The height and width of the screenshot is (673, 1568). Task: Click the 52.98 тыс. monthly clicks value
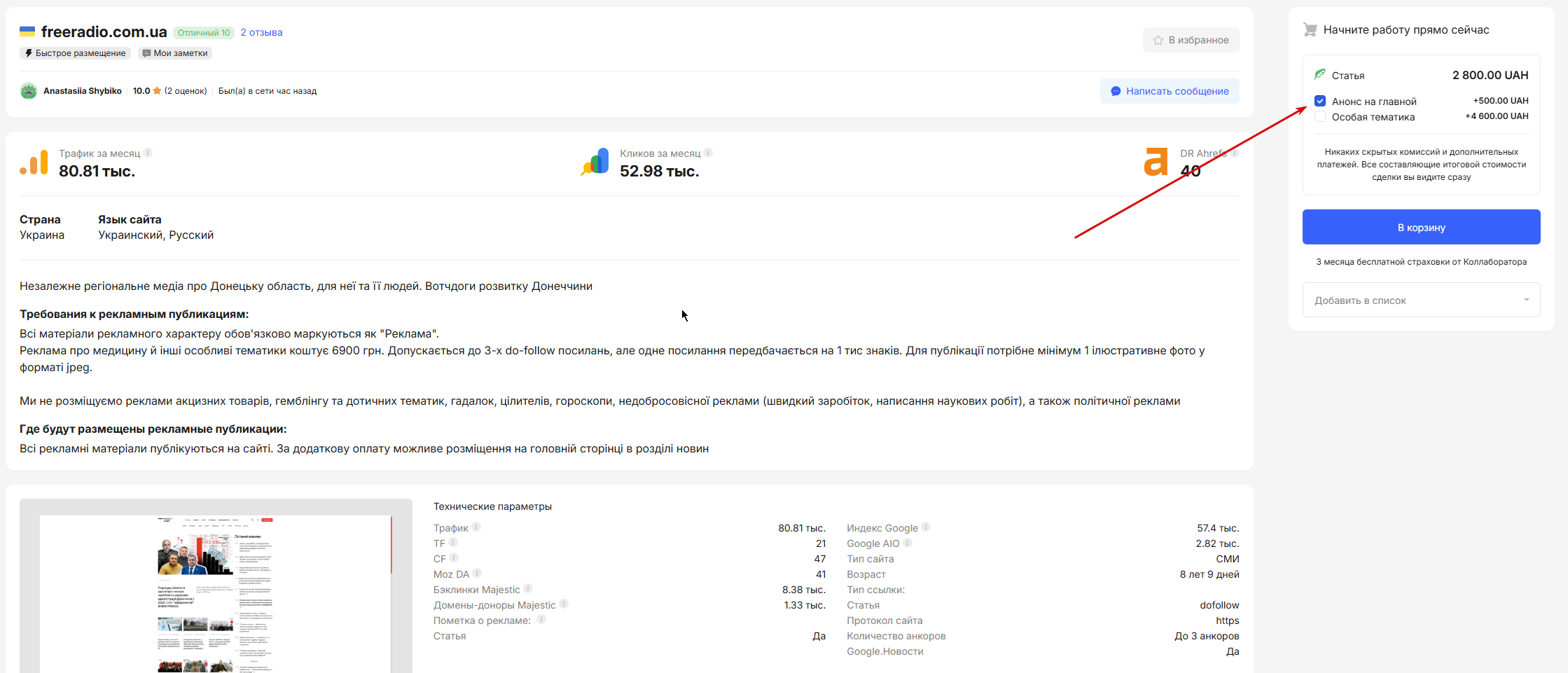(659, 171)
